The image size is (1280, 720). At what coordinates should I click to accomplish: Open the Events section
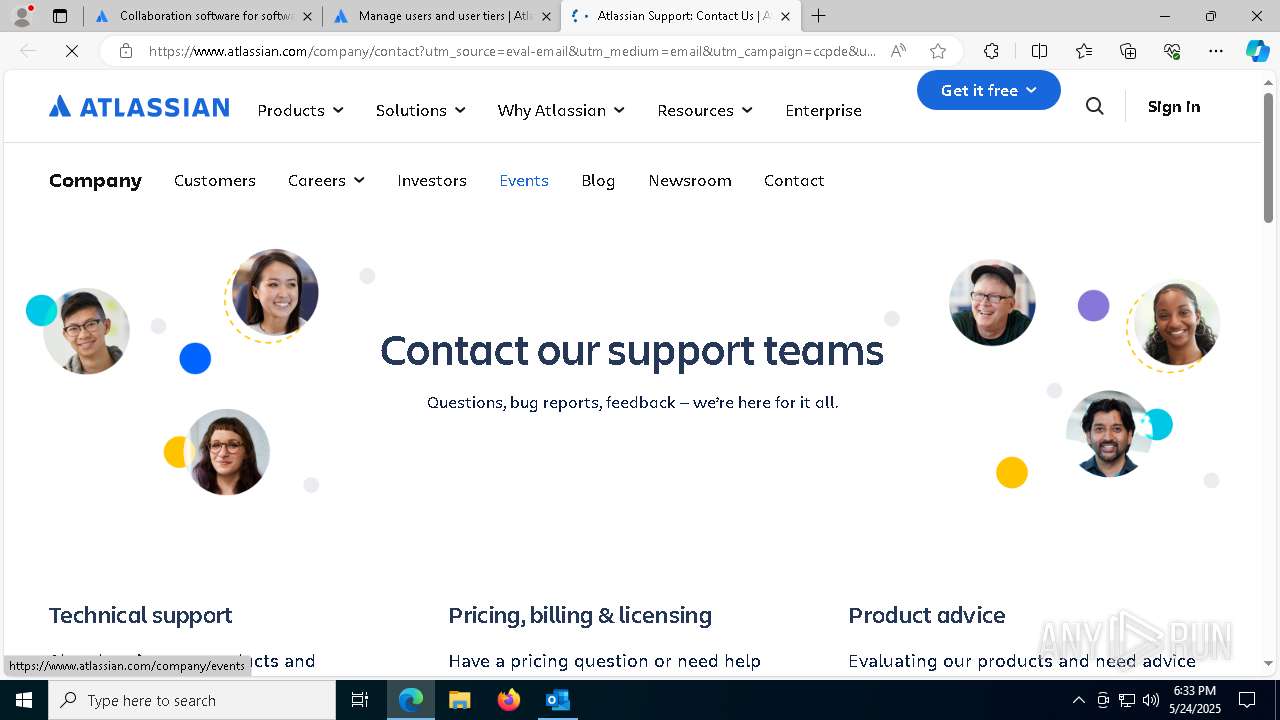click(524, 180)
